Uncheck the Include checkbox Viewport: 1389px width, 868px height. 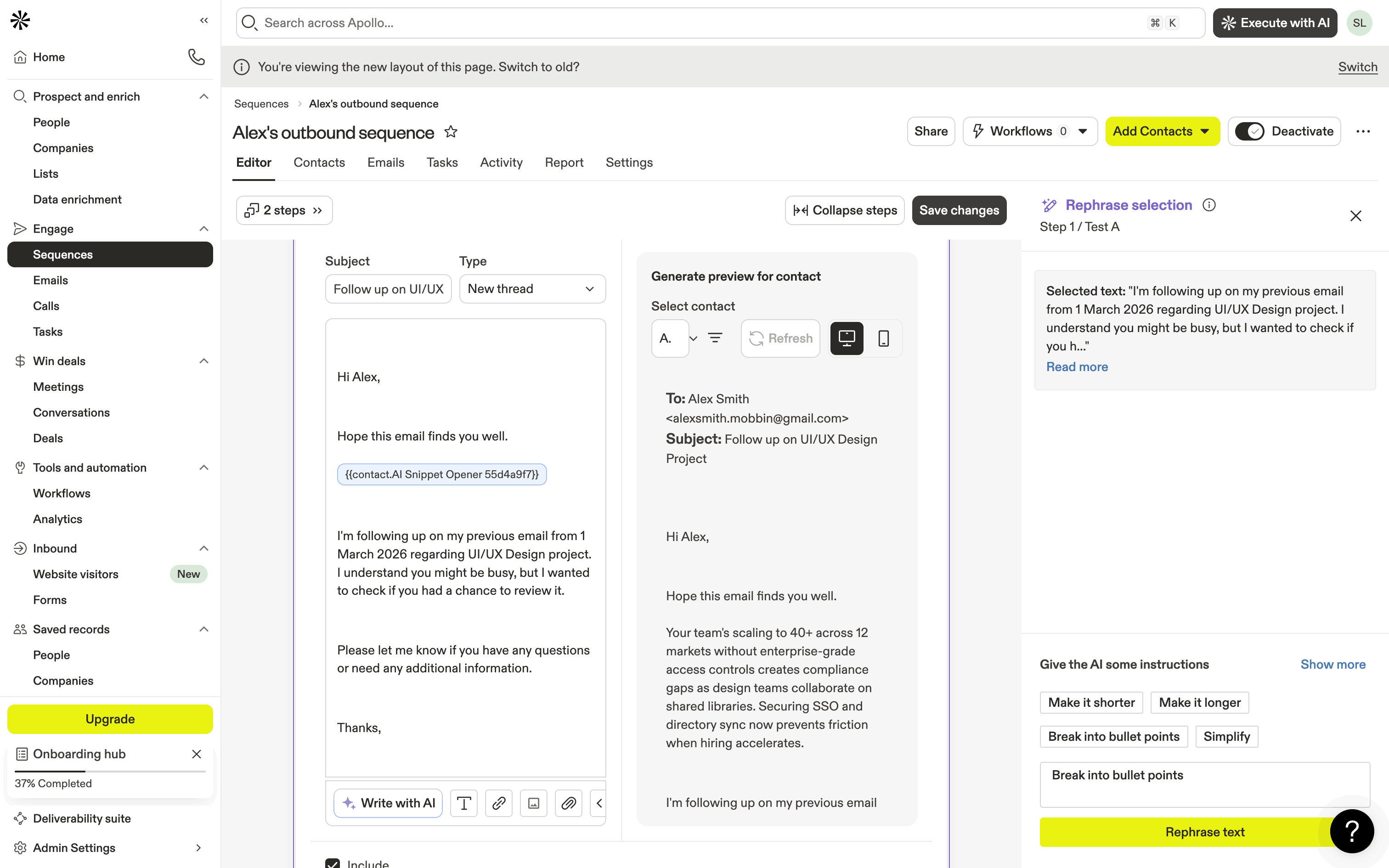pos(333,863)
